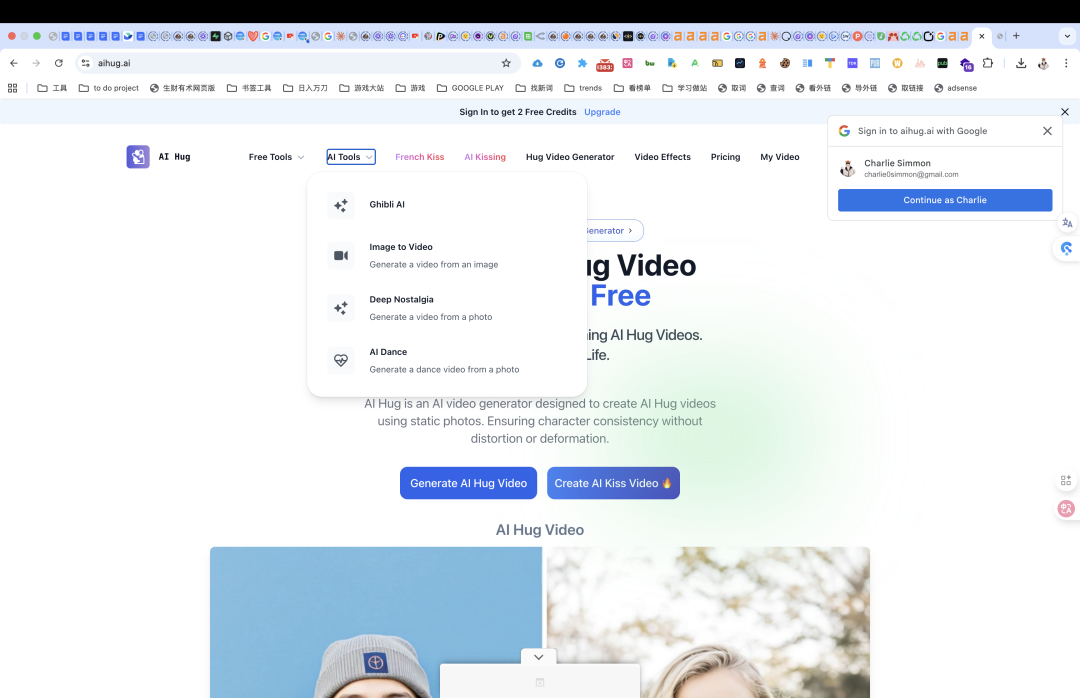This screenshot has height=698, width=1080.
Task: Open the 'to do project' bookmark folder
Action: click(x=109, y=88)
